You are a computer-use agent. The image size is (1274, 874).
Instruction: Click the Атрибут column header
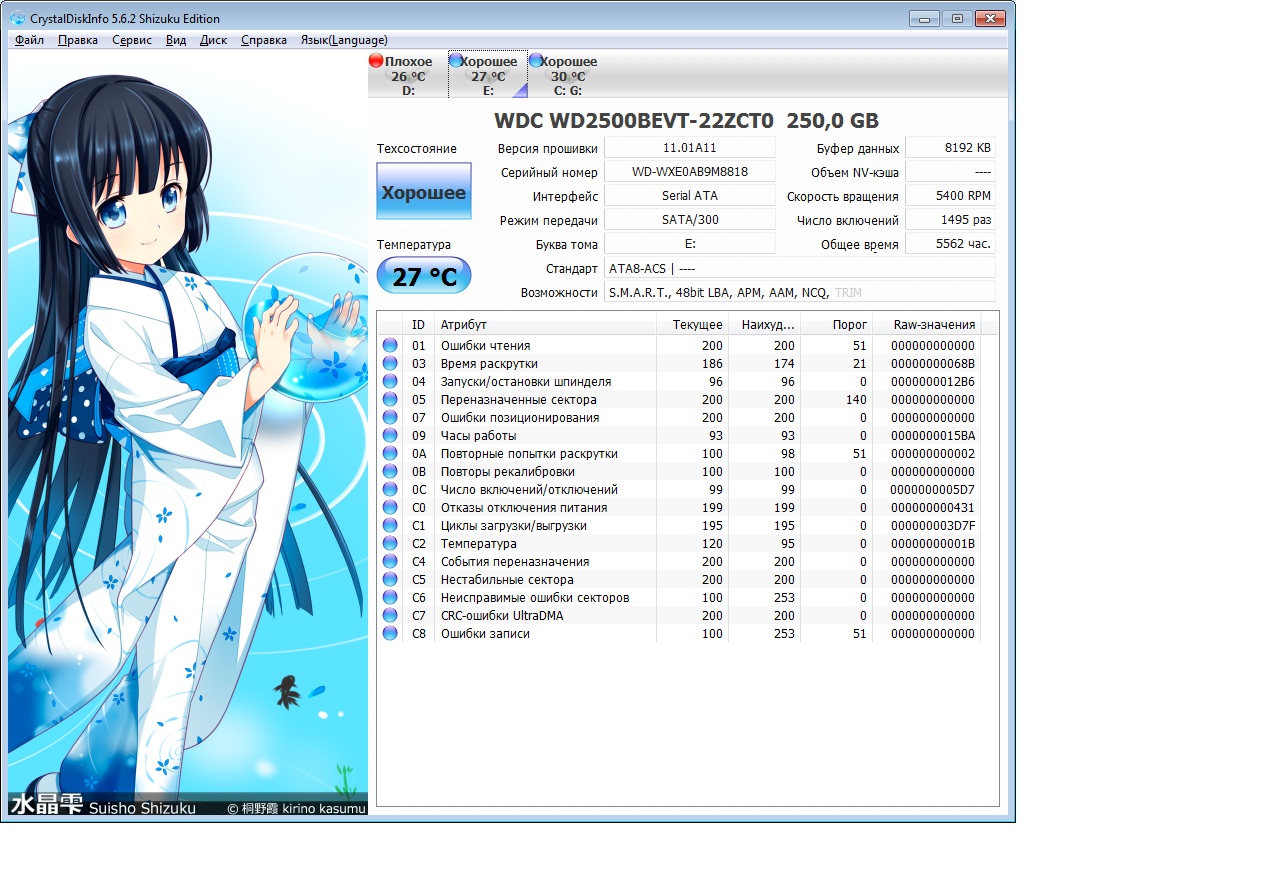click(545, 324)
